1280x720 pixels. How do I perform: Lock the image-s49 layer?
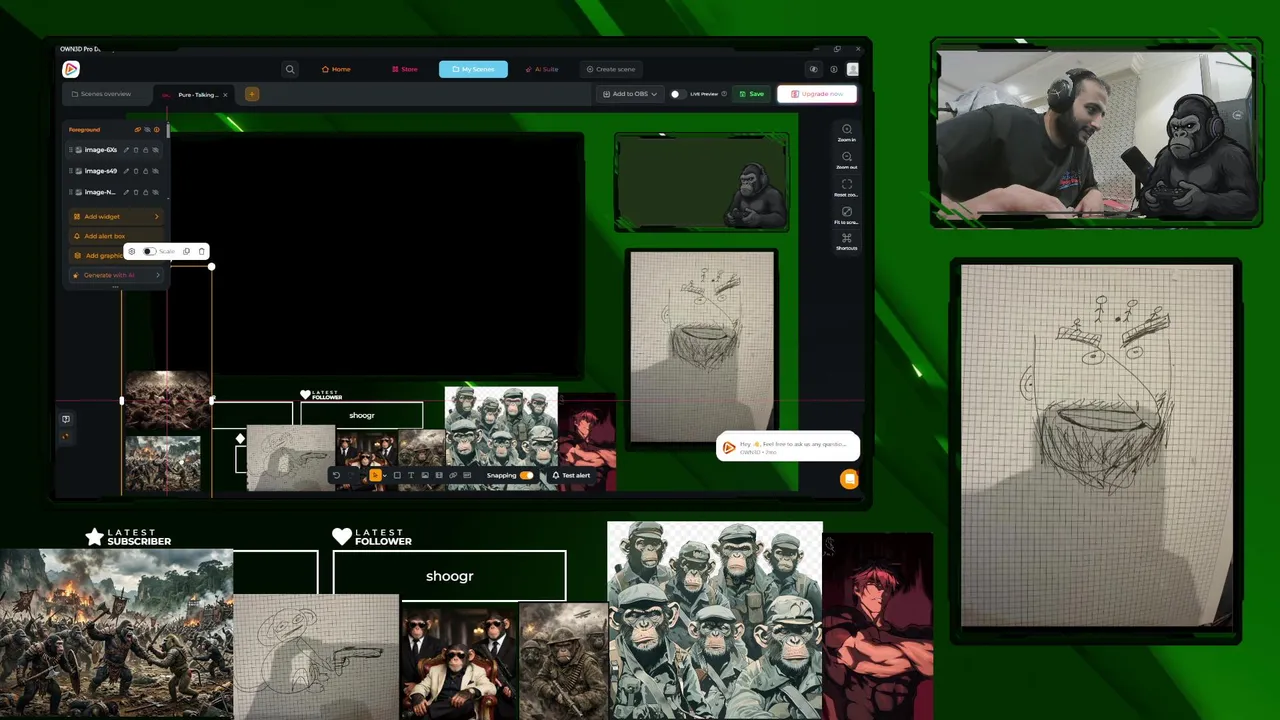pos(145,171)
